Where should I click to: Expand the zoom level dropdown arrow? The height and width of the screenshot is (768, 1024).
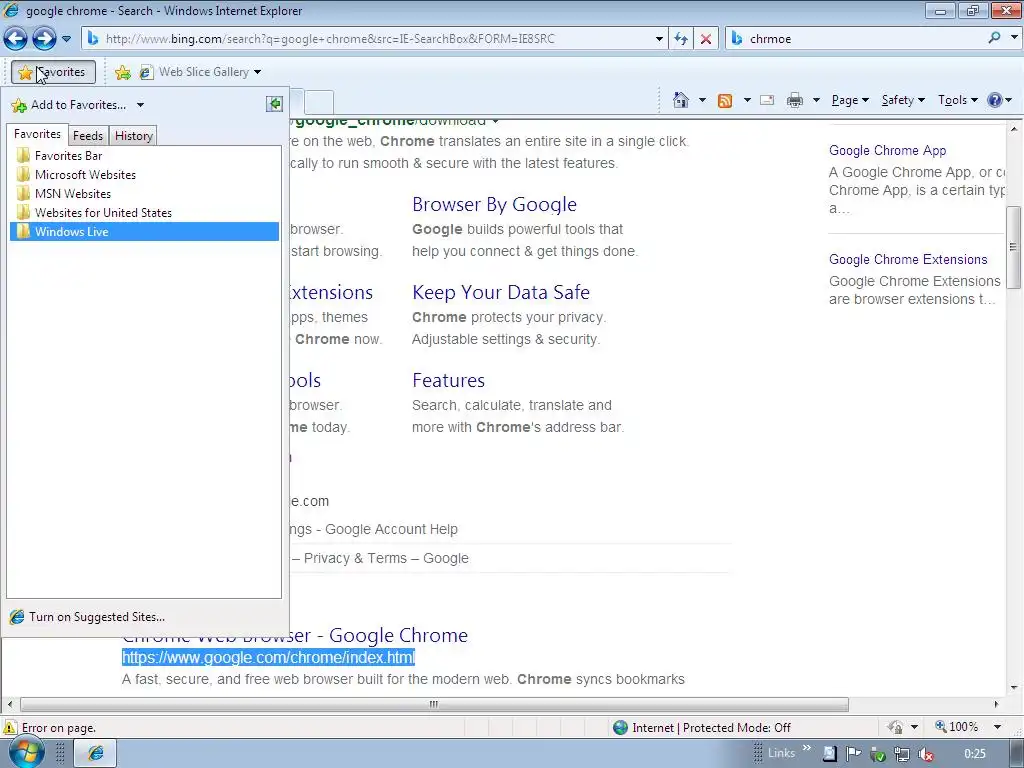(997, 727)
